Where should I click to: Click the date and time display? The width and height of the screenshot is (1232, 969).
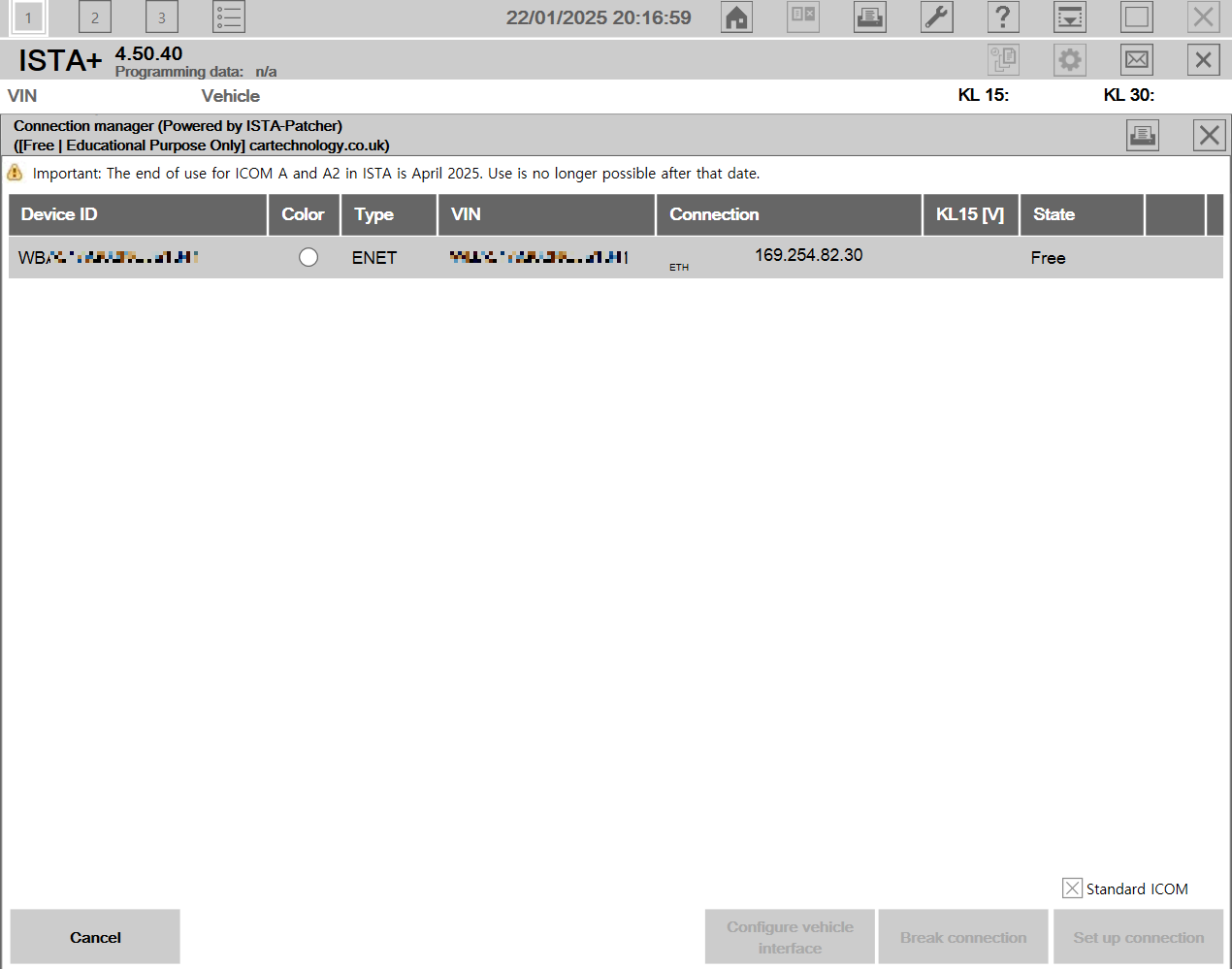[599, 17]
